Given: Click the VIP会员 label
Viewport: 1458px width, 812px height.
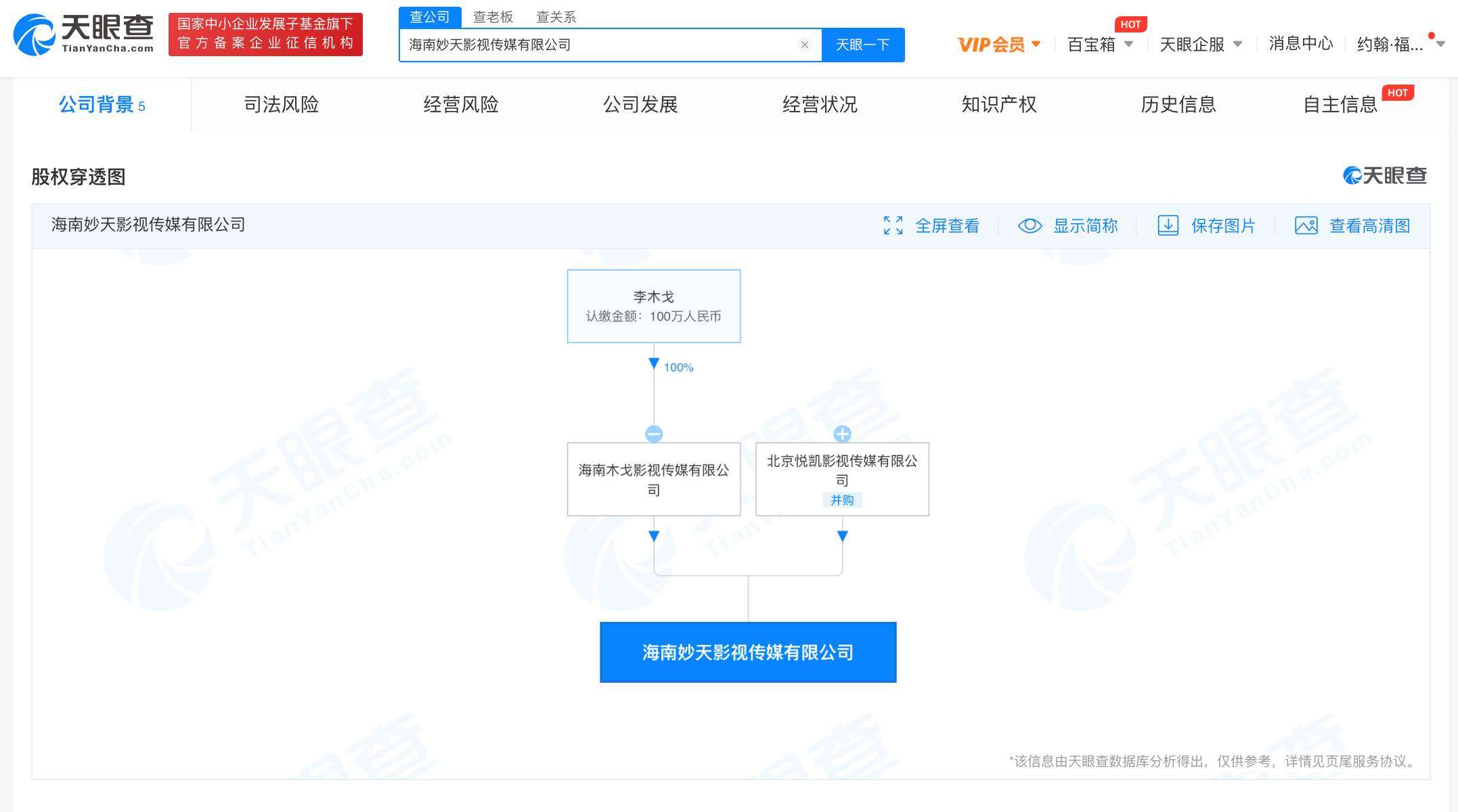Looking at the screenshot, I should tap(991, 45).
